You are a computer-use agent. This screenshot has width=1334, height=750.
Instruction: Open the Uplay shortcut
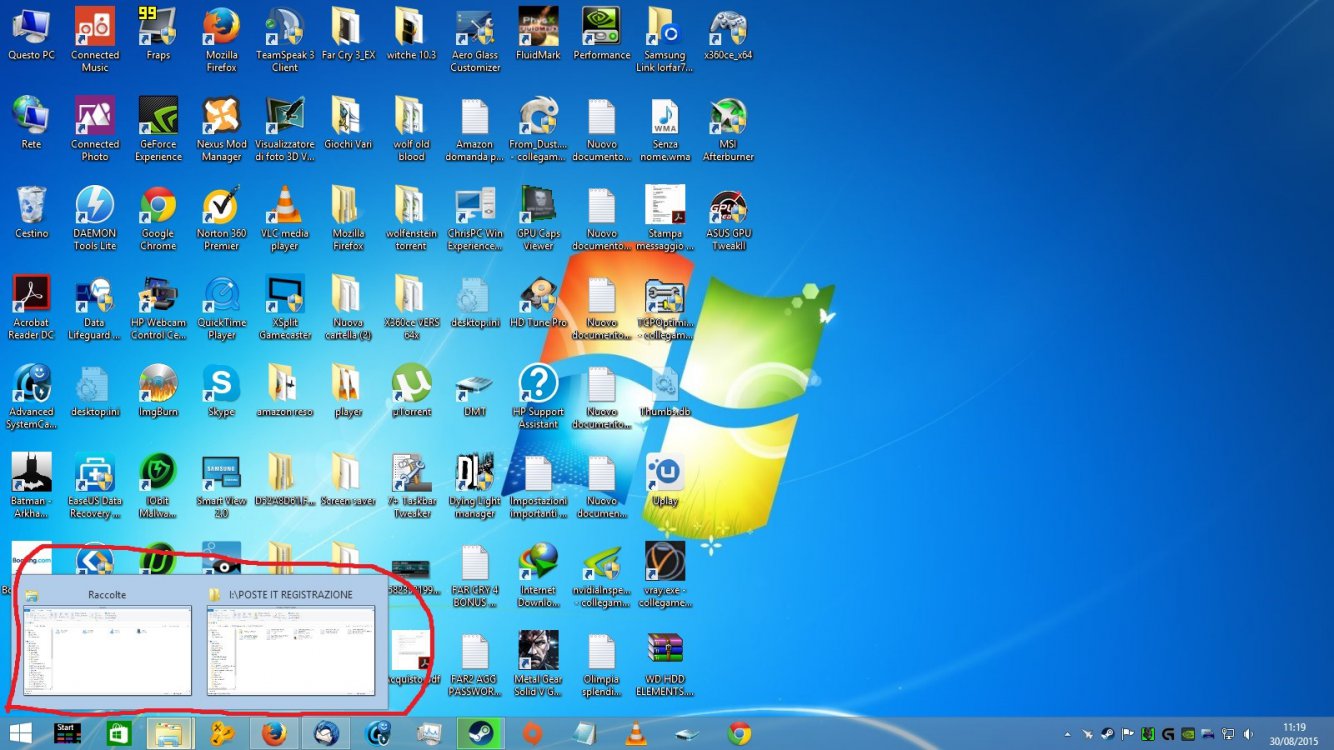click(x=665, y=479)
